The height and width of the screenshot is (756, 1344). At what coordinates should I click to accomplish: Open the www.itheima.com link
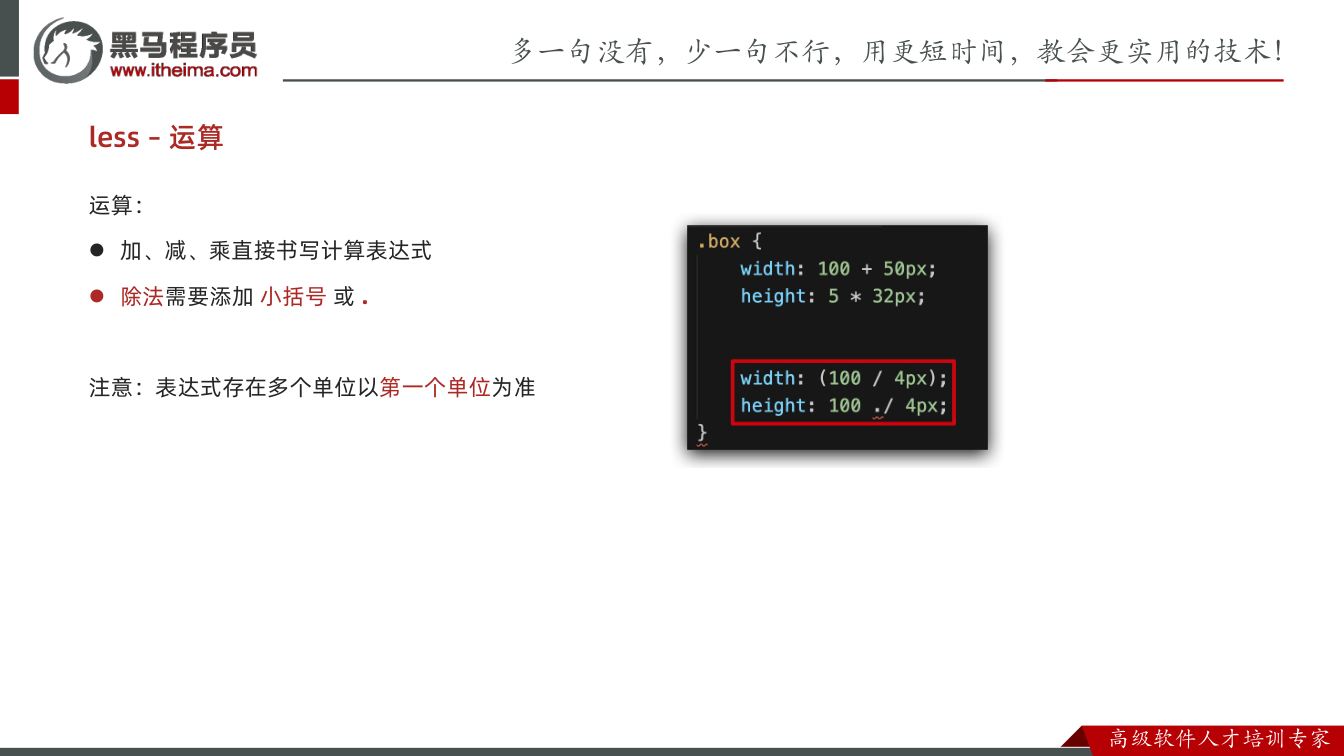[x=183, y=70]
